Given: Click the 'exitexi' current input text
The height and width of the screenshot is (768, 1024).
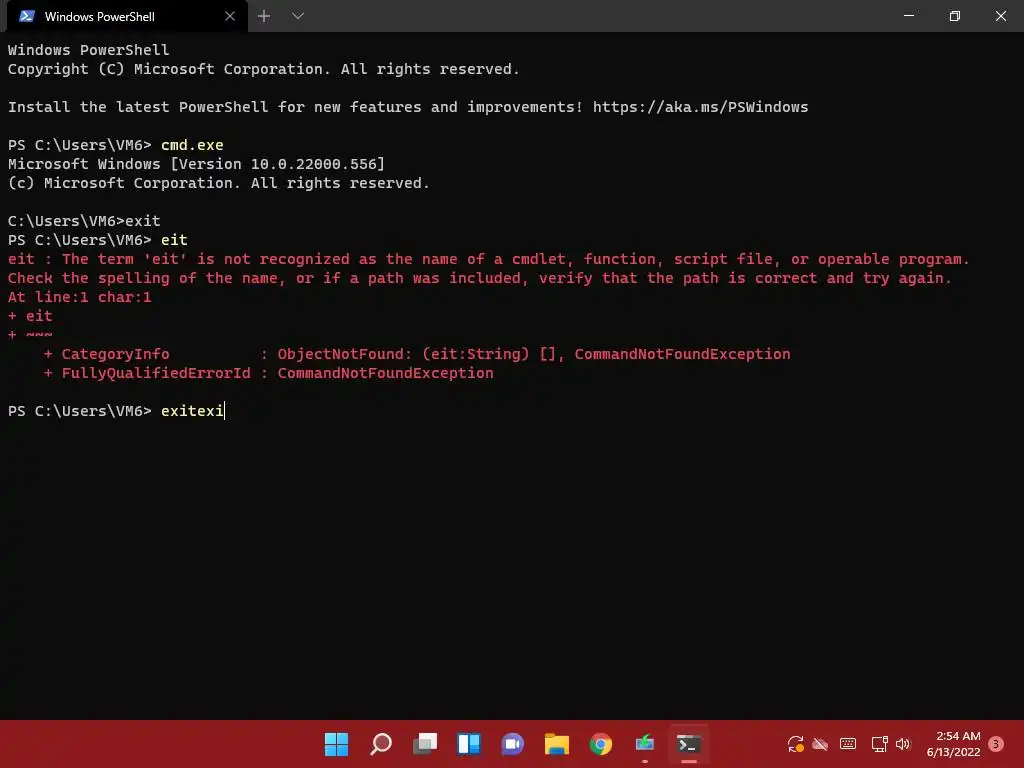Looking at the screenshot, I should pos(192,411).
